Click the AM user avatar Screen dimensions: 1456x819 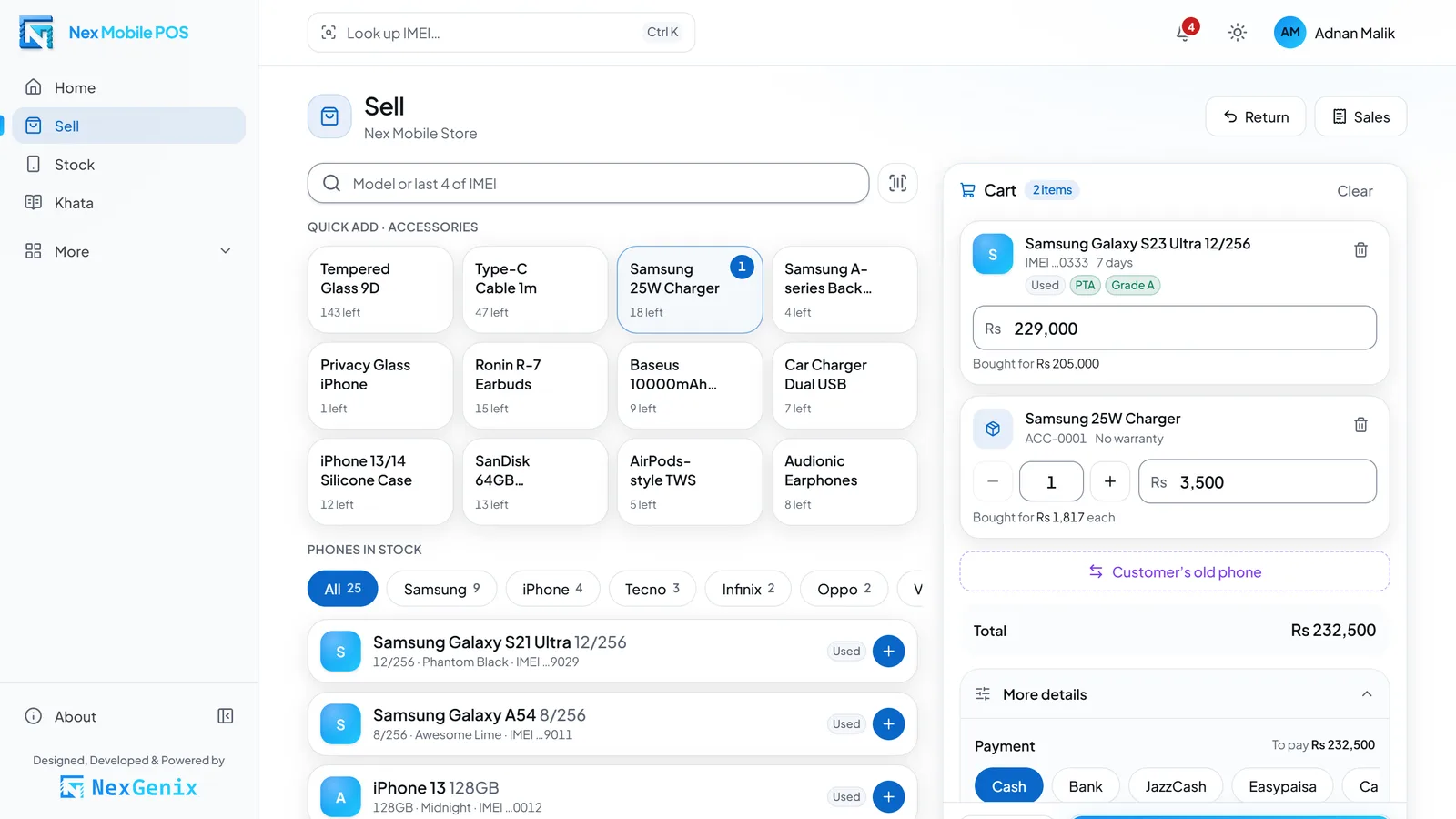[x=1289, y=33]
